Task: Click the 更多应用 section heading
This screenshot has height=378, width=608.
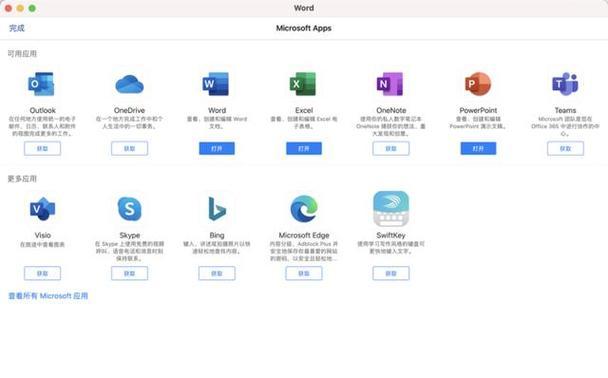Action: [22, 179]
